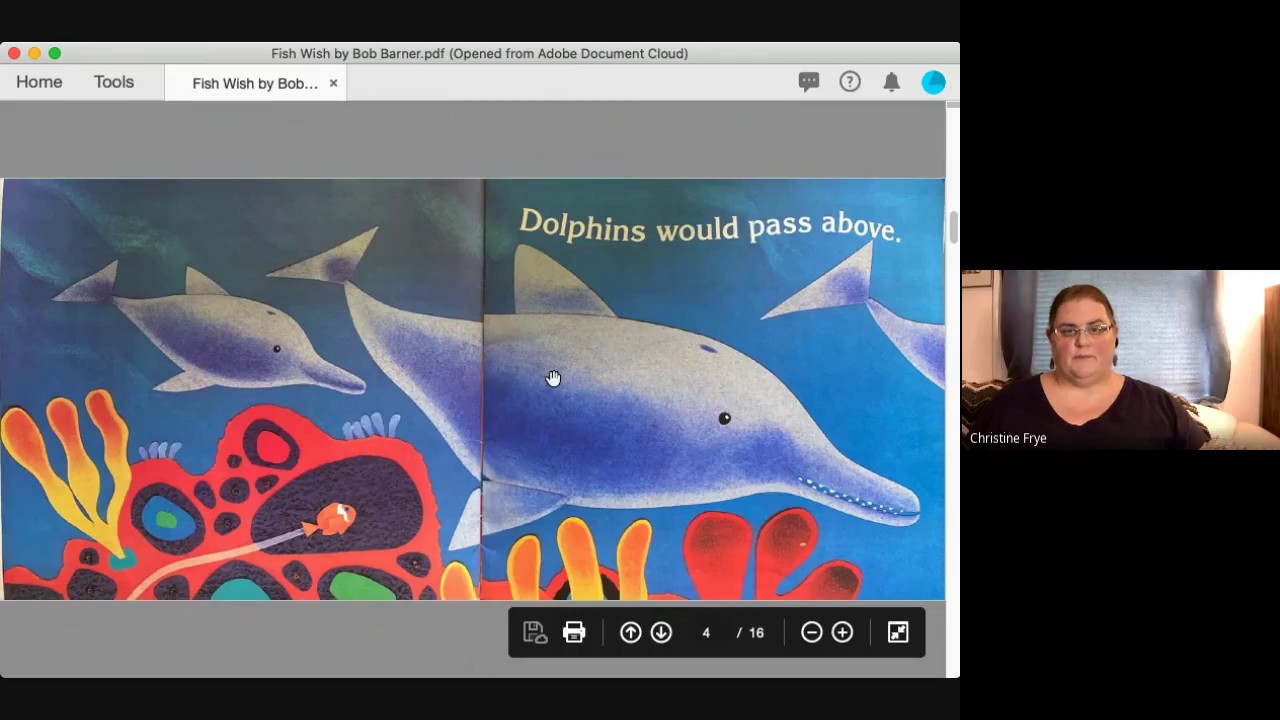Click the '/ 16' total page count
The height and width of the screenshot is (720, 1280).
750,632
